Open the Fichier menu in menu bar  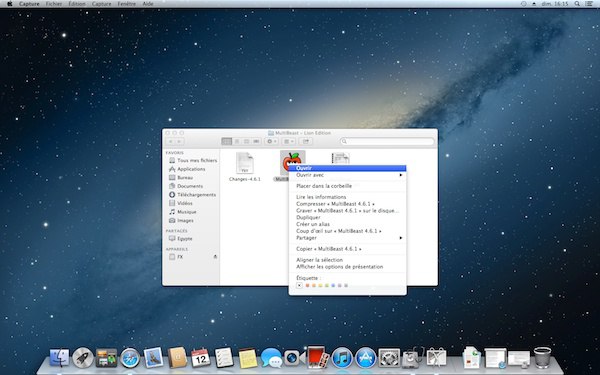54,4
